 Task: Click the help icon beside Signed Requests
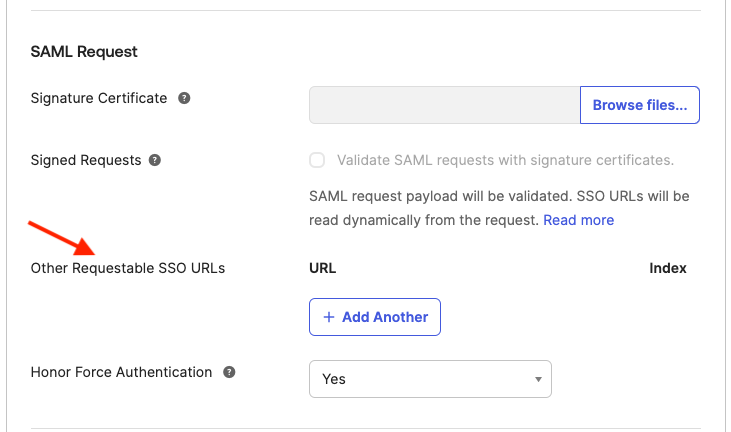pos(155,160)
